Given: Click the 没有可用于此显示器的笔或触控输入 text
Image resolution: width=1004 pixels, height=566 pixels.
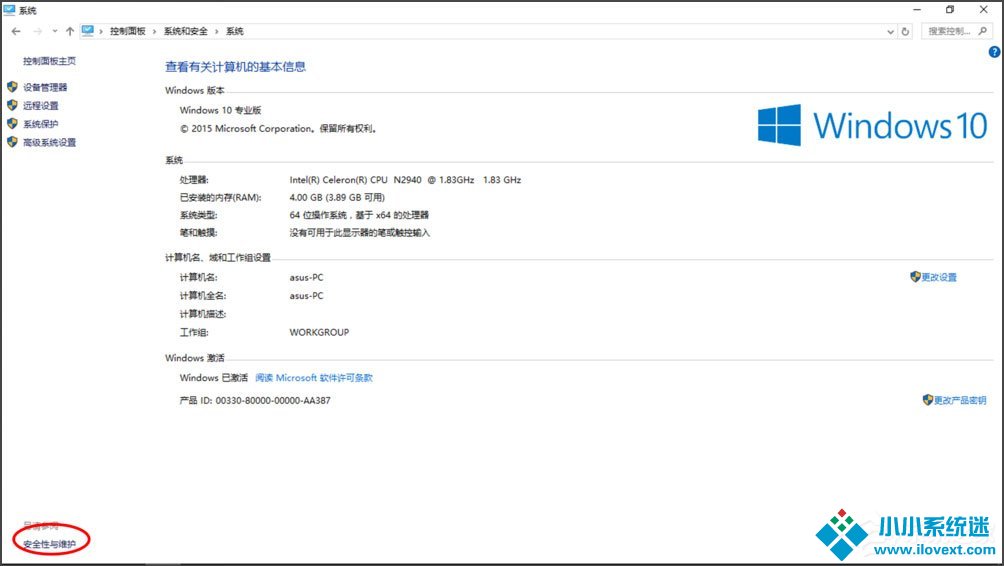Looking at the screenshot, I should coord(360,233).
